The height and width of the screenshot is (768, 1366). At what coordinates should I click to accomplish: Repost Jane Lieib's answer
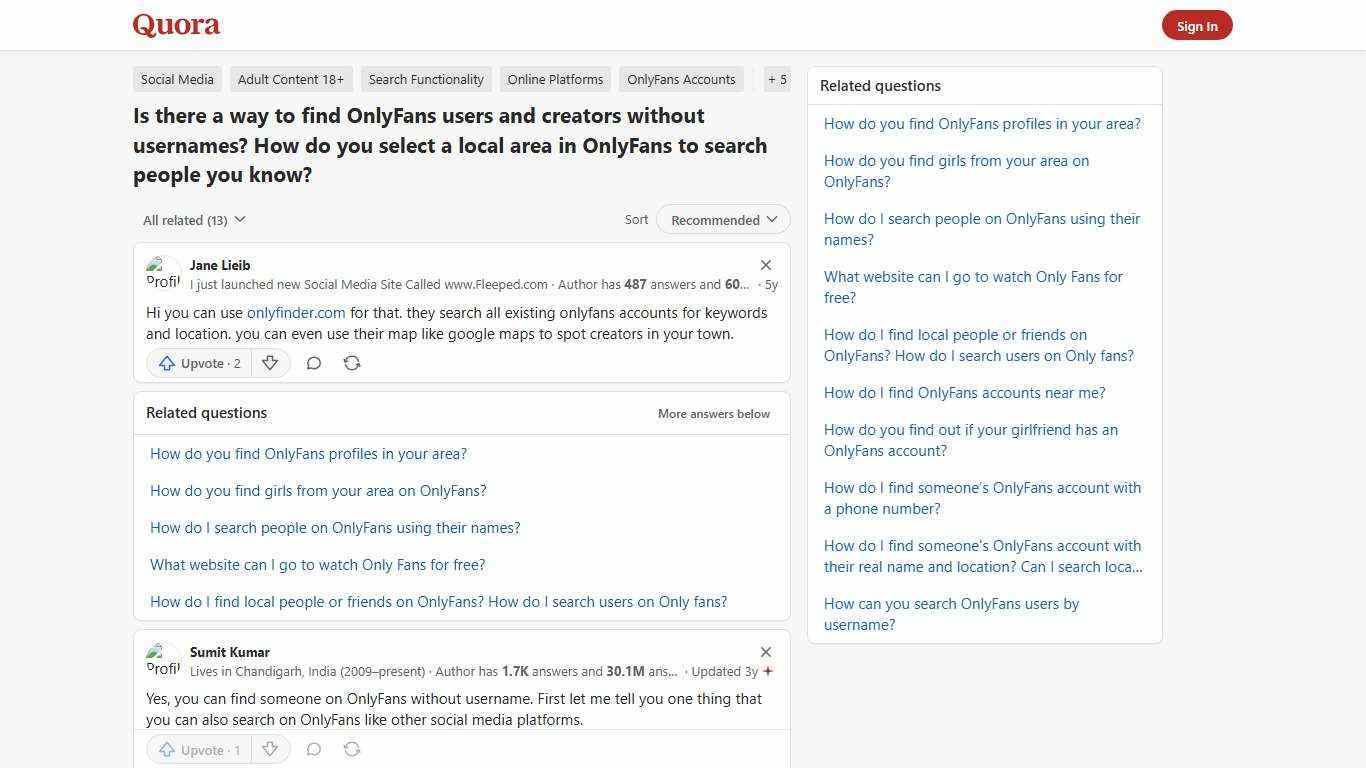click(x=352, y=363)
